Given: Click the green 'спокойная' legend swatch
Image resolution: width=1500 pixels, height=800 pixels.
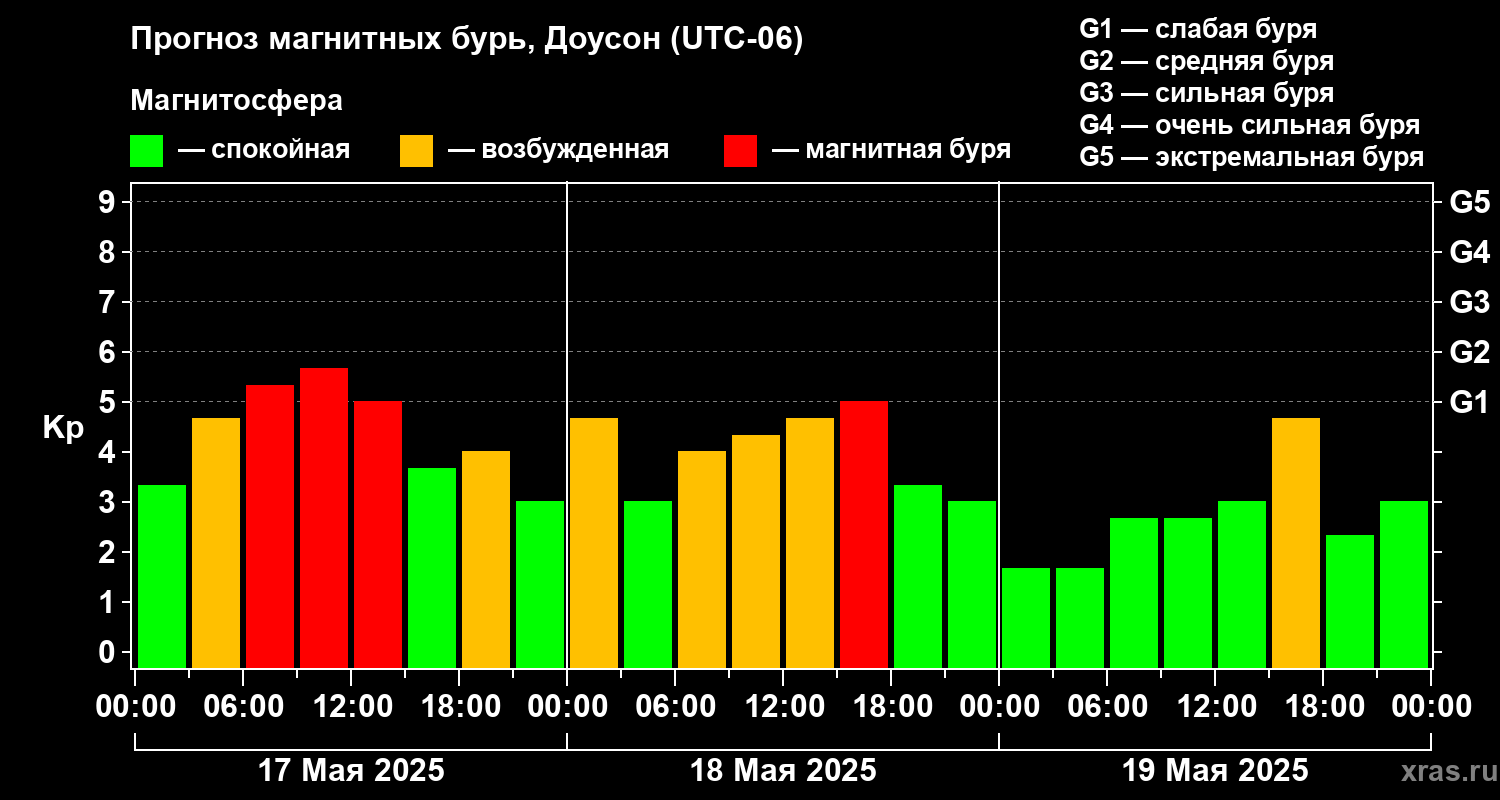Looking at the screenshot, I should click(x=146, y=151).
